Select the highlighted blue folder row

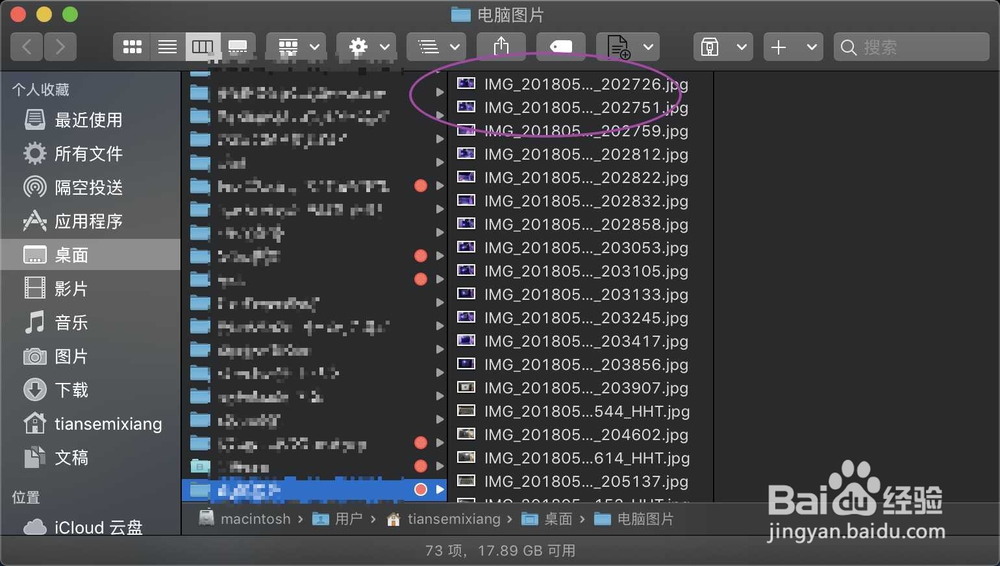[x=314, y=489]
